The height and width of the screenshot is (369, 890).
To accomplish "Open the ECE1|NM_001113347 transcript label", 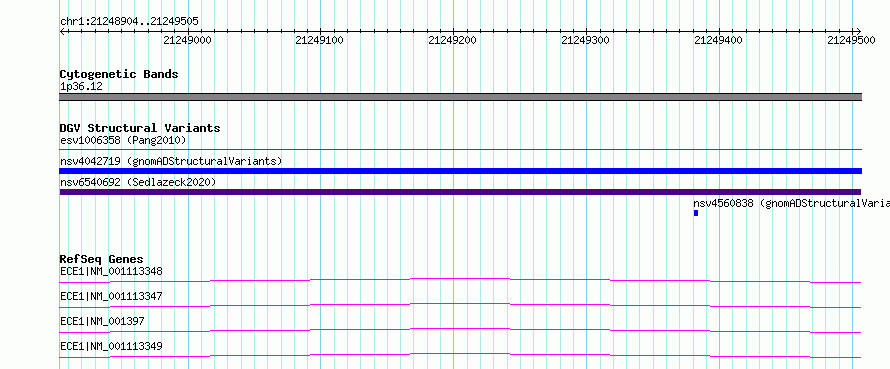I will pos(111,296).
